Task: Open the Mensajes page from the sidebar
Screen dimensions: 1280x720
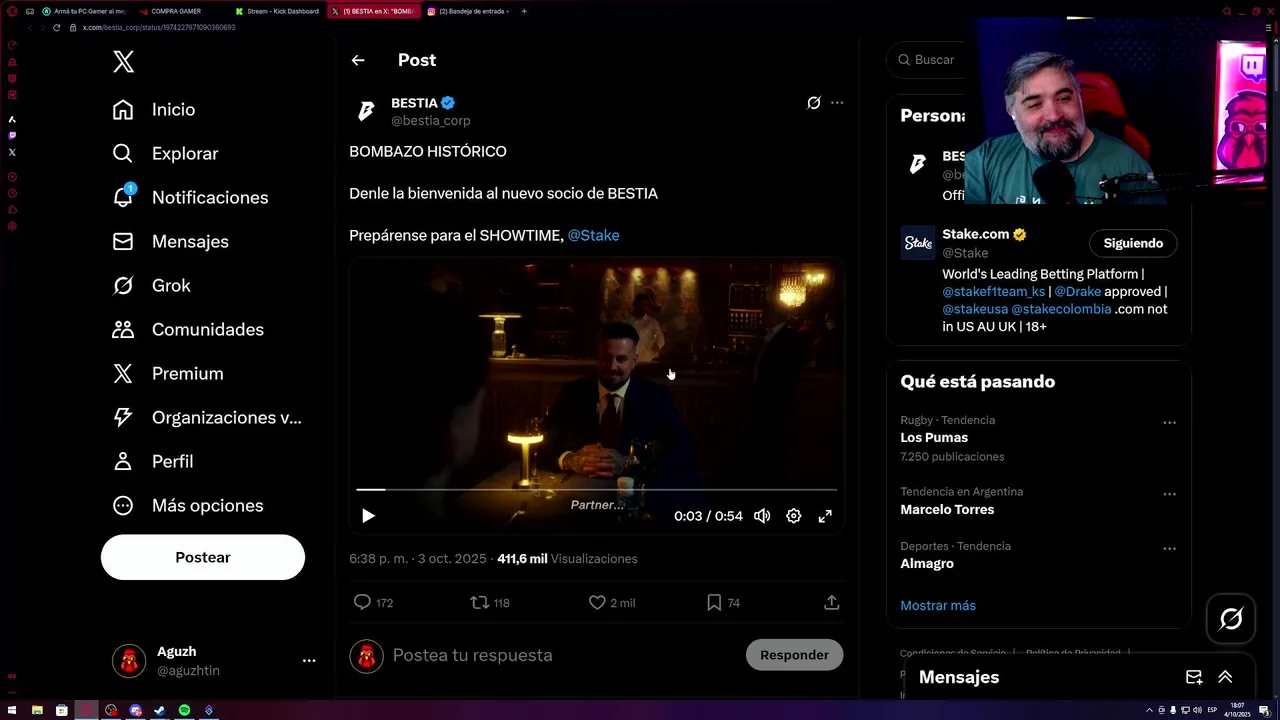Action: [x=170, y=242]
